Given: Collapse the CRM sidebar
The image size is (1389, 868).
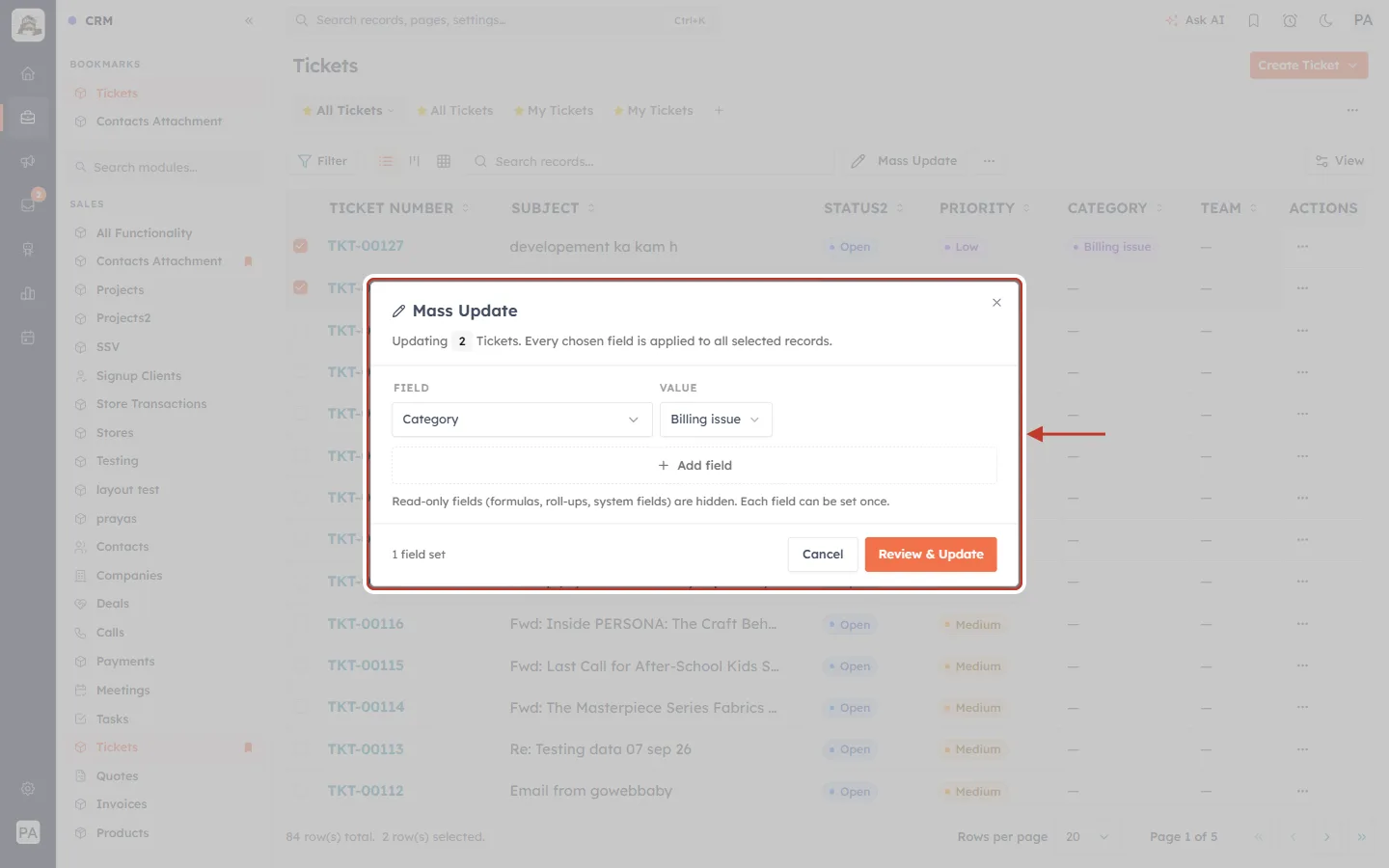Looking at the screenshot, I should (x=249, y=20).
